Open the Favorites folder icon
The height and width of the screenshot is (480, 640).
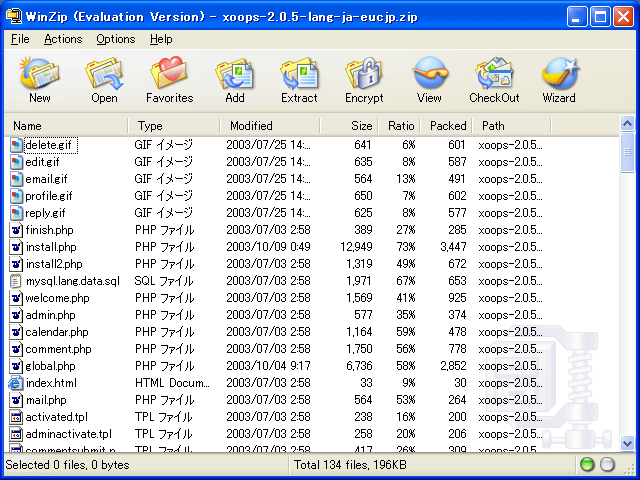click(169, 73)
